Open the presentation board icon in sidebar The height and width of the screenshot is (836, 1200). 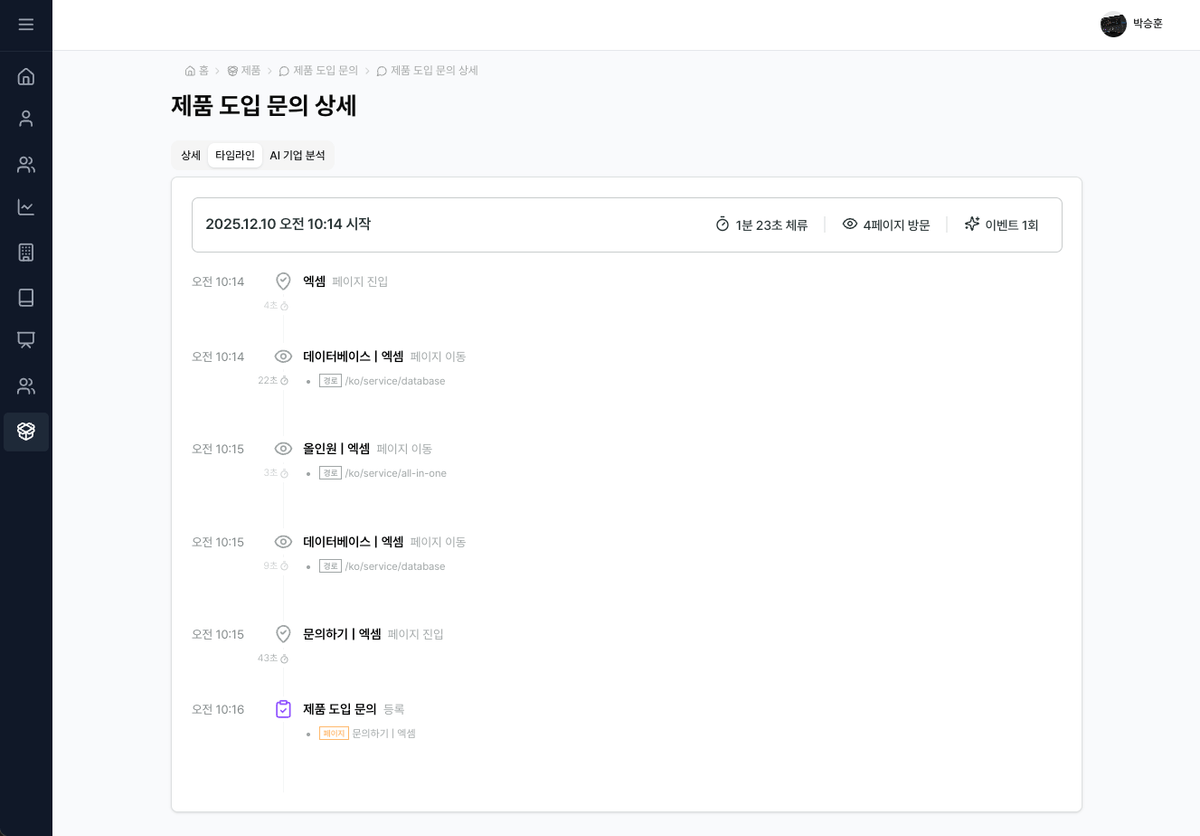point(26,341)
